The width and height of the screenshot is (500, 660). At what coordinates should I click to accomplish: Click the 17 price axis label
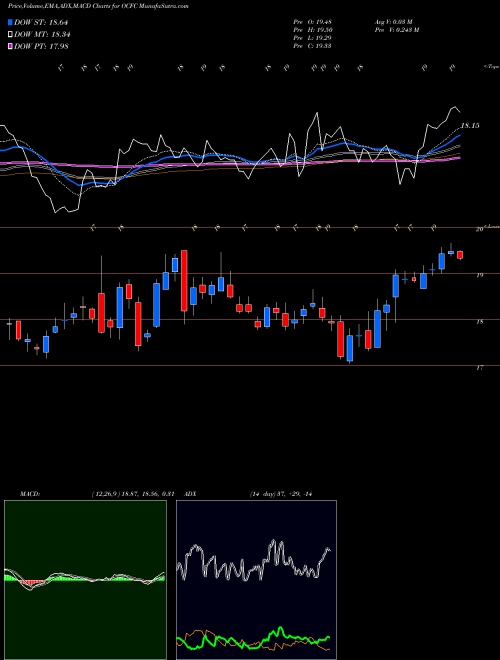[x=479, y=367]
